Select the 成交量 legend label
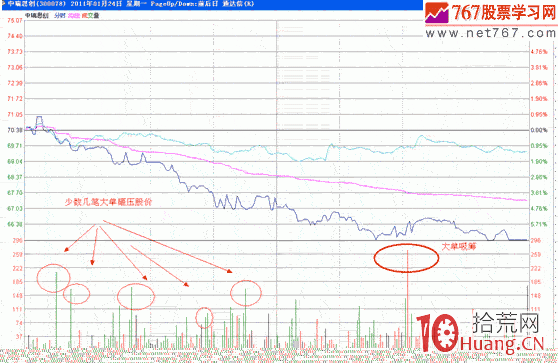 click(x=90, y=16)
